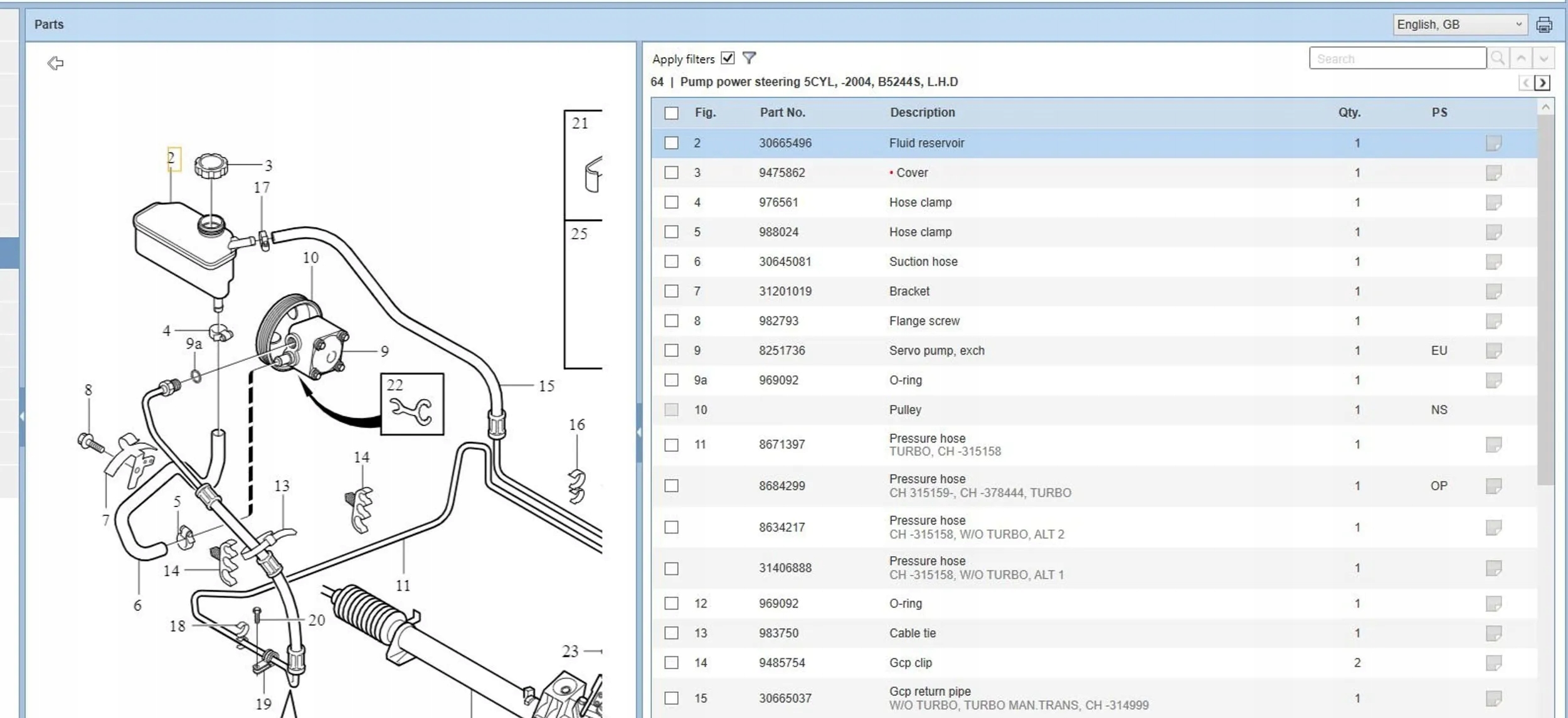Go to next parts section arrow
Image resolution: width=1568 pixels, height=718 pixels.
1542,83
